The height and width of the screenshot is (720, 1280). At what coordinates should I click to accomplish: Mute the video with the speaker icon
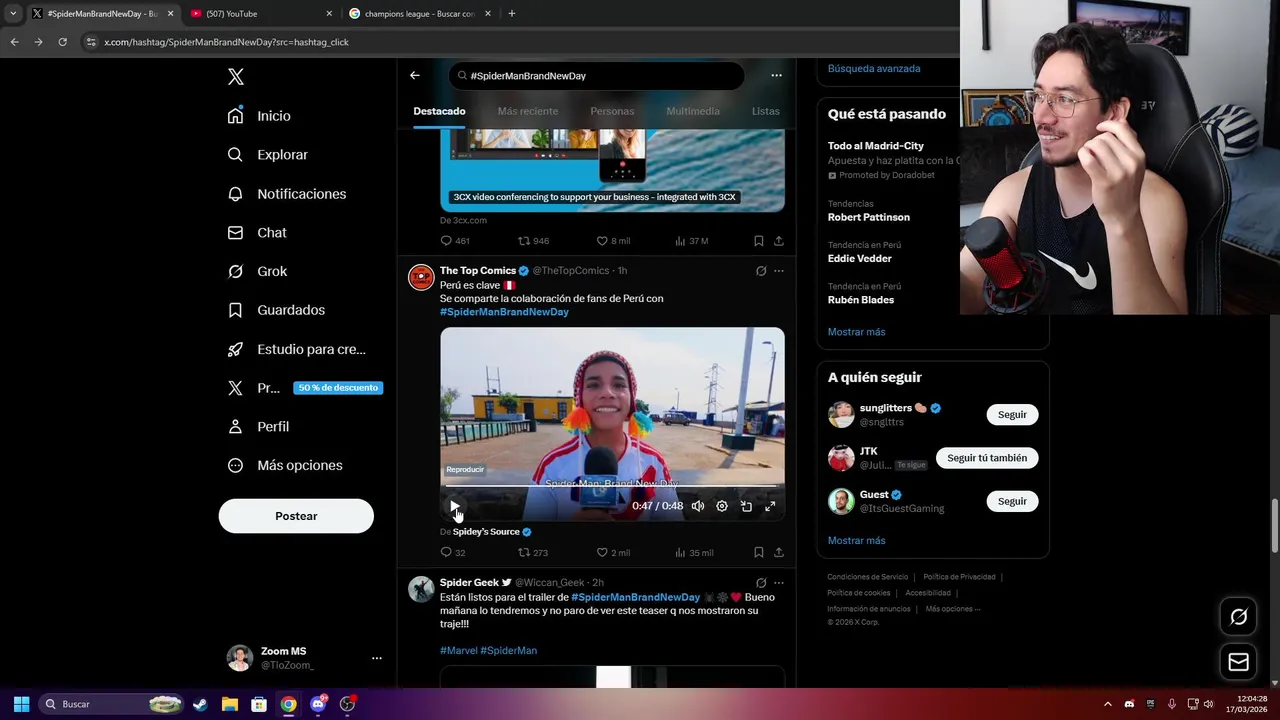698,506
